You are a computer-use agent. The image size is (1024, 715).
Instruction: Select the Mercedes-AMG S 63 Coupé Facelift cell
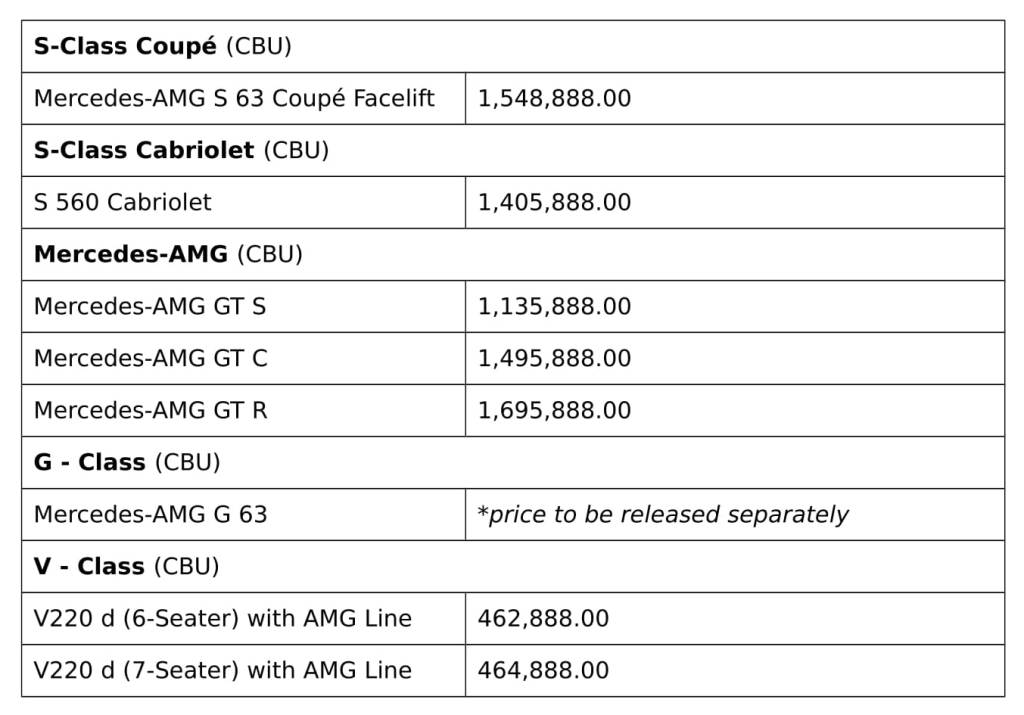(234, 98)
